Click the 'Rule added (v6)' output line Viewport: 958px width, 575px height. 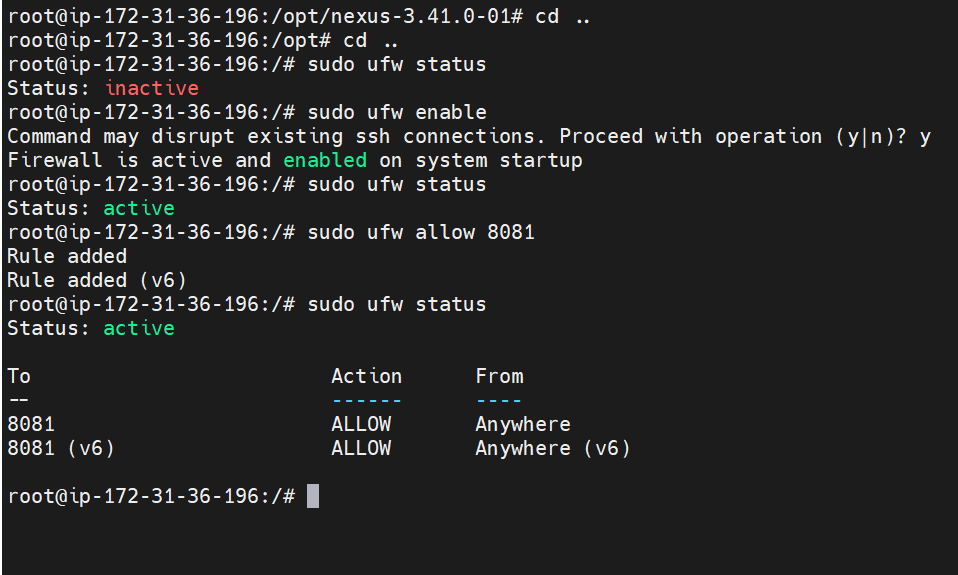click(x=97, y=280)
